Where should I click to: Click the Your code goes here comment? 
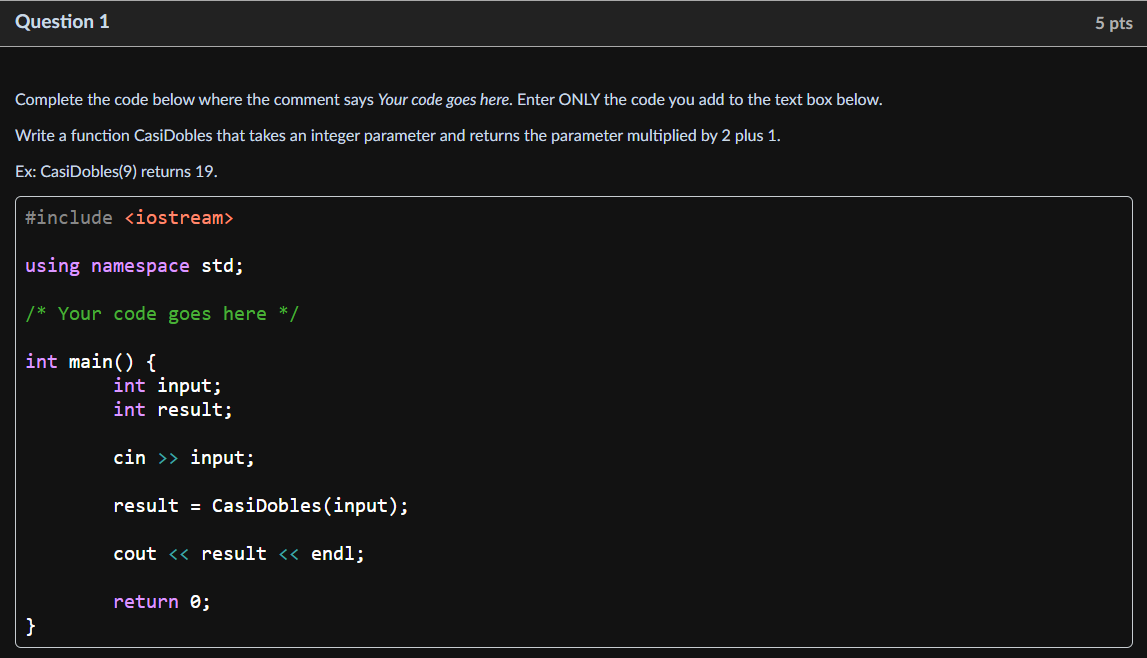coord(162,313)
